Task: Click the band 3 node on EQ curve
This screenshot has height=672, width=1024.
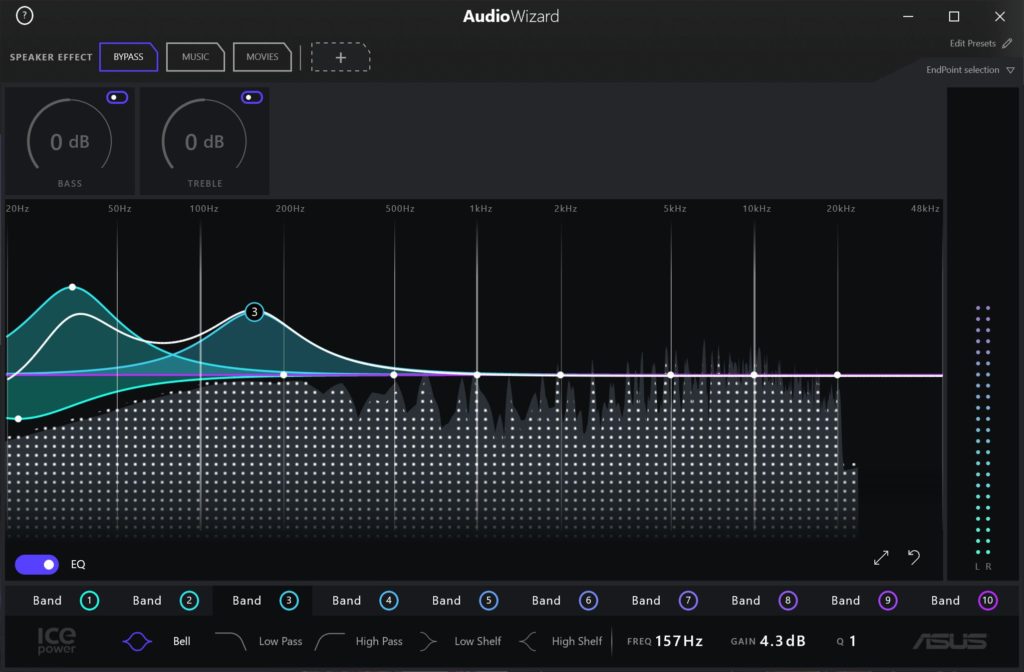Action: pyautogui.click(x=254, y=312)
